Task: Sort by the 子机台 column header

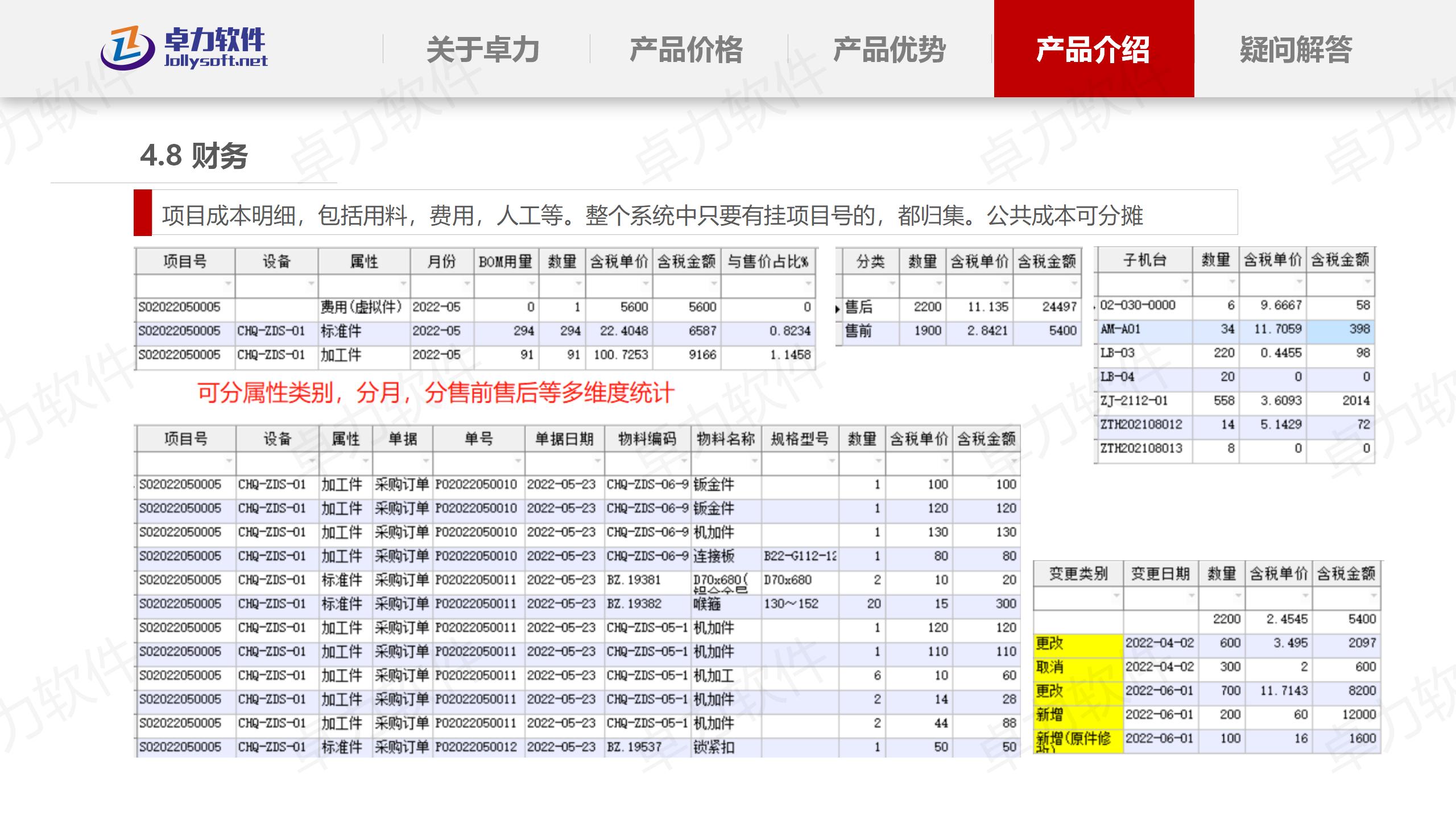Action: click(1145, 260)
